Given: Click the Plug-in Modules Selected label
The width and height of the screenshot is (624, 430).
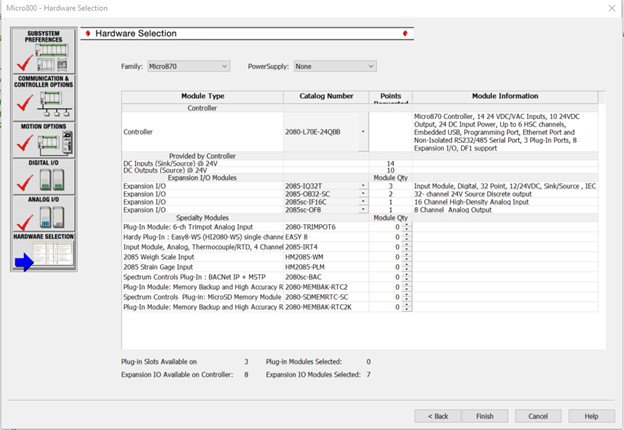Looking at the screenshot, I should 304,362.
